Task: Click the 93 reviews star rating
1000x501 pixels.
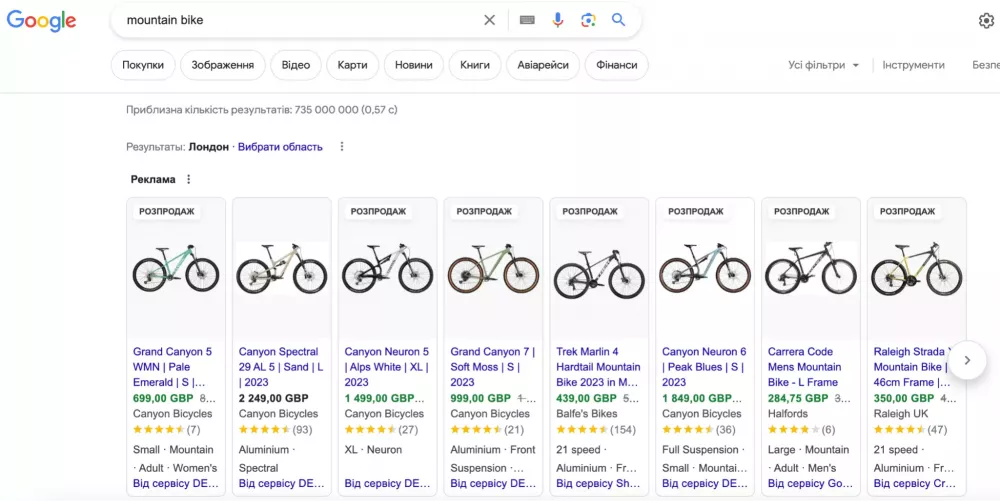Action: (276, 430)
